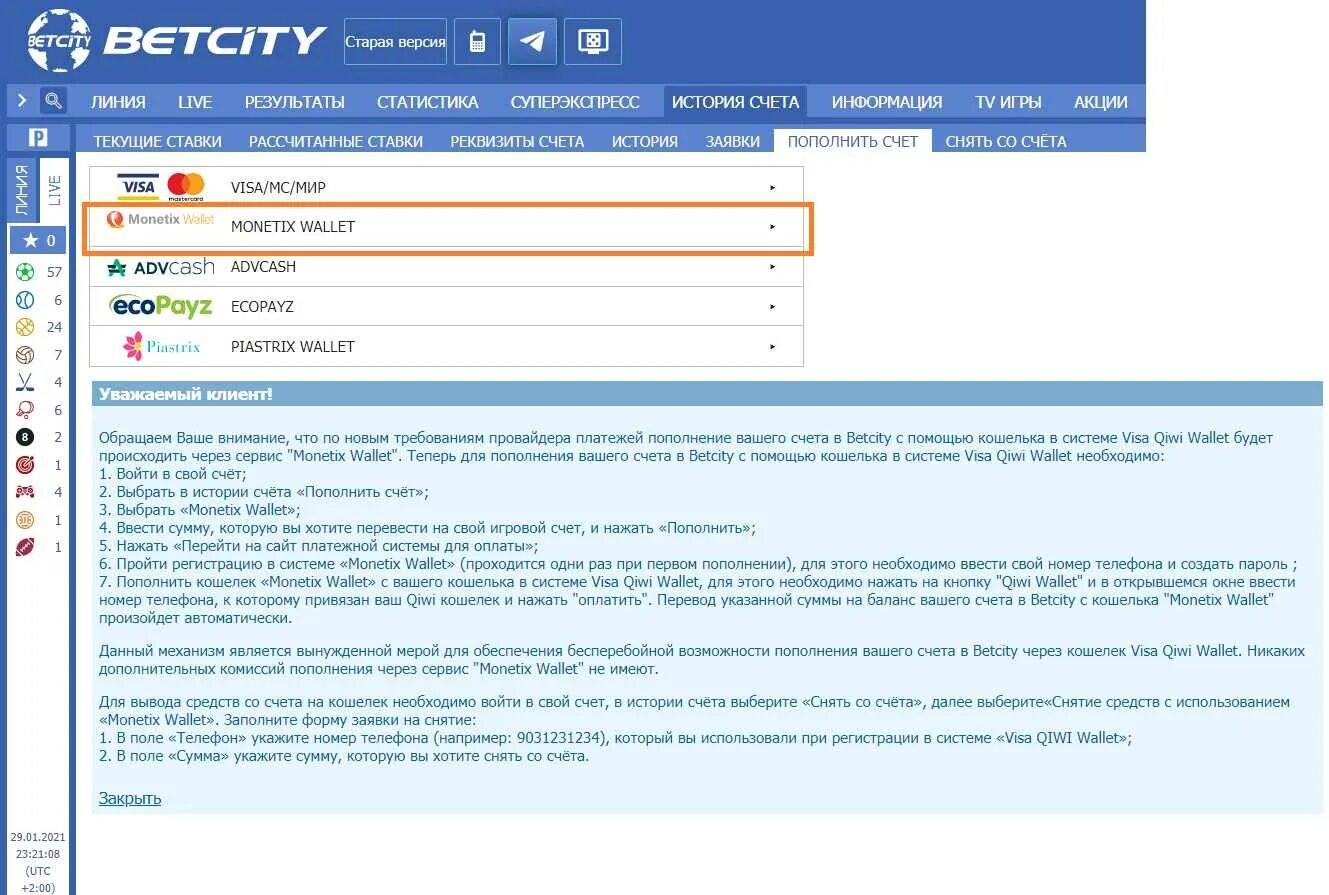
Task: Click the ADVcash logo
Action: click(x=160, y=267)
